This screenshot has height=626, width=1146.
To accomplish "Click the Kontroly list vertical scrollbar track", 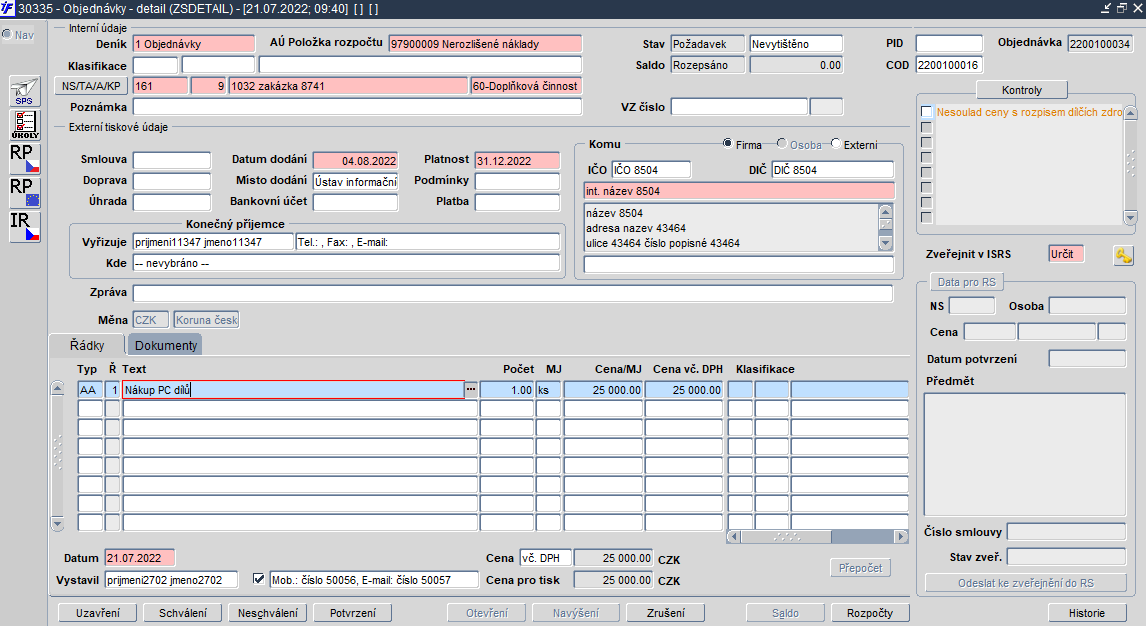I will [x=1131, y=165].
